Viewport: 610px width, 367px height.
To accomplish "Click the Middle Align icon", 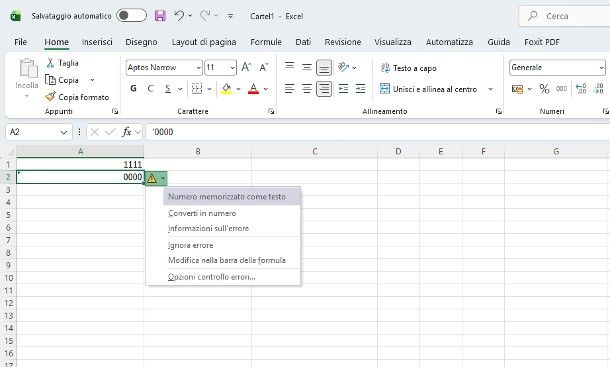I will point(307,67).
